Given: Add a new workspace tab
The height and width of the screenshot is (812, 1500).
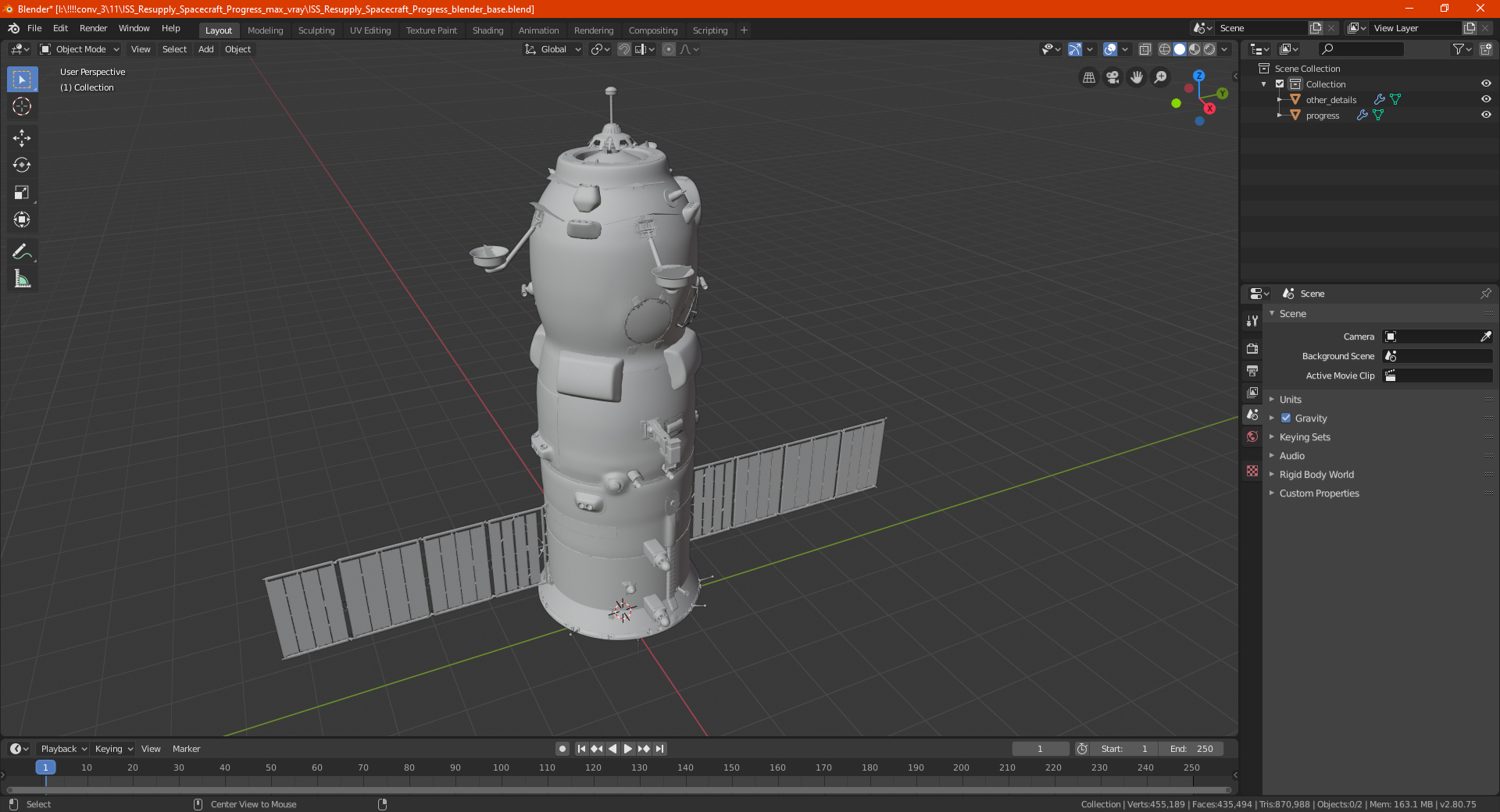Looking at the screenshot, I should [x=744, y=30].
